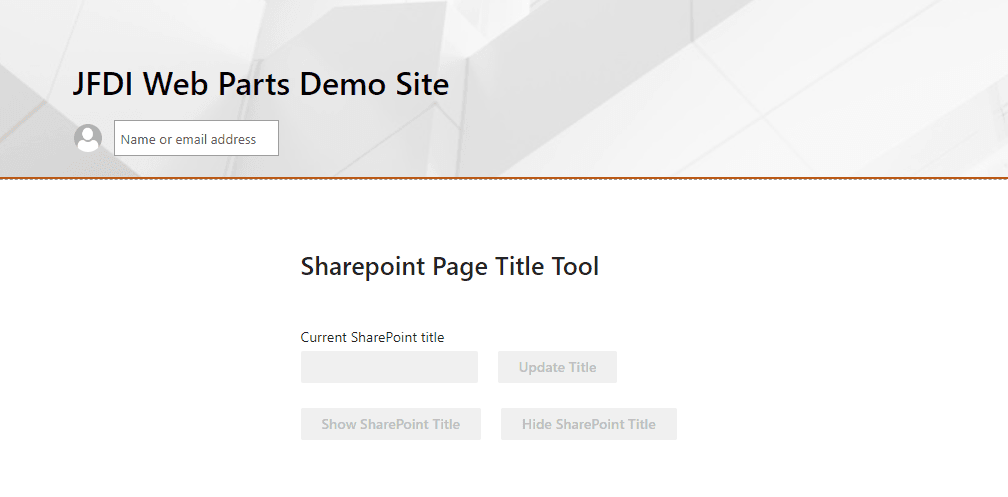Click the JFDI Web Parts Demo Site heading
The height and width of the screenshot is (497, 1008).
(x=261, y=84)
